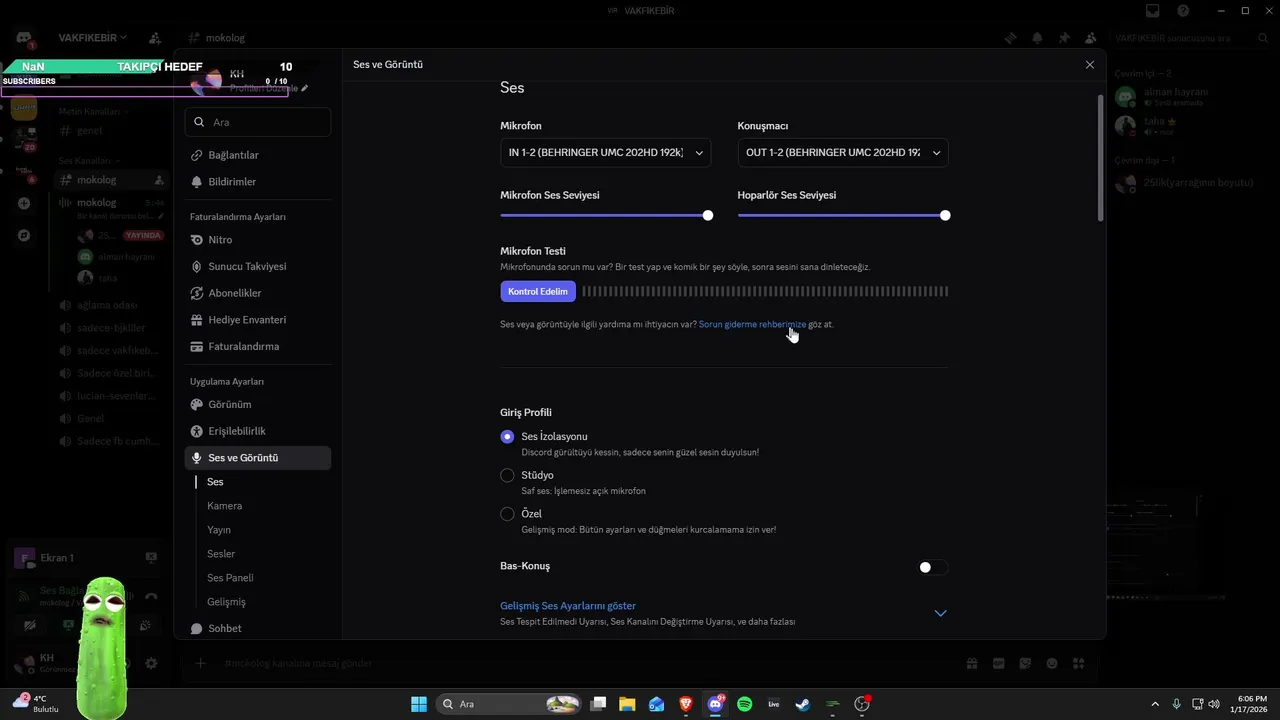Expand Gelişmiş Ses Ayarlarını göster section

point(724,613)
